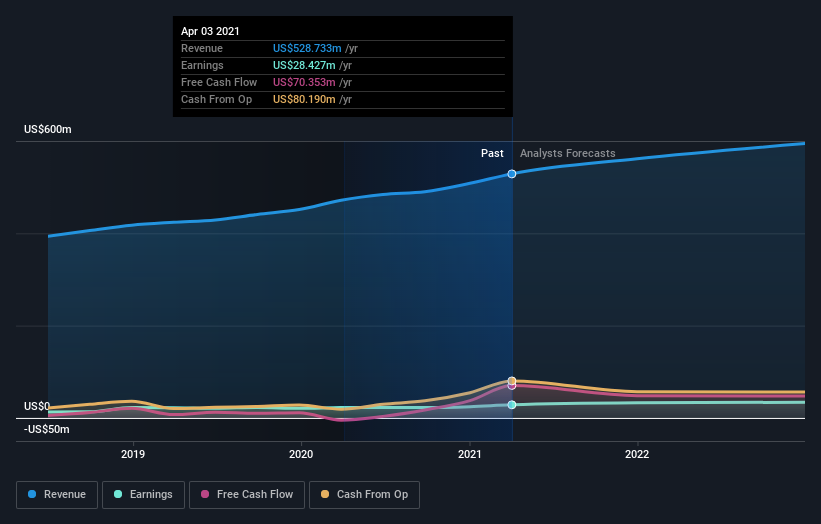This screenshot has width=821, height=524.
Task: Toggle the Cash From Op legend button
Action: coord(364,495)
